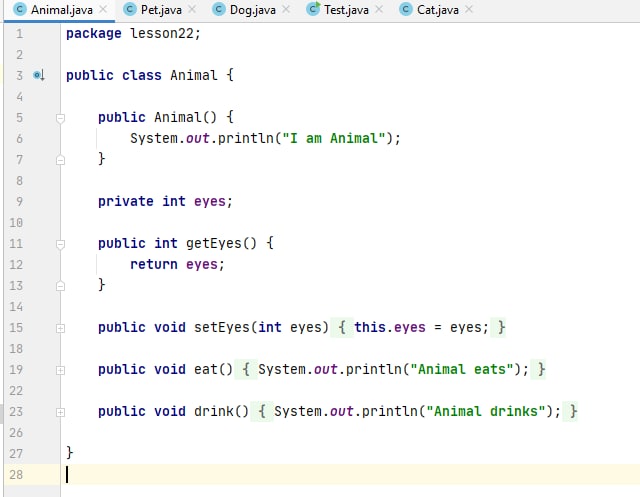Close the Dog.java tab
This screenshot has height=497, width=640.
point(286,9)
